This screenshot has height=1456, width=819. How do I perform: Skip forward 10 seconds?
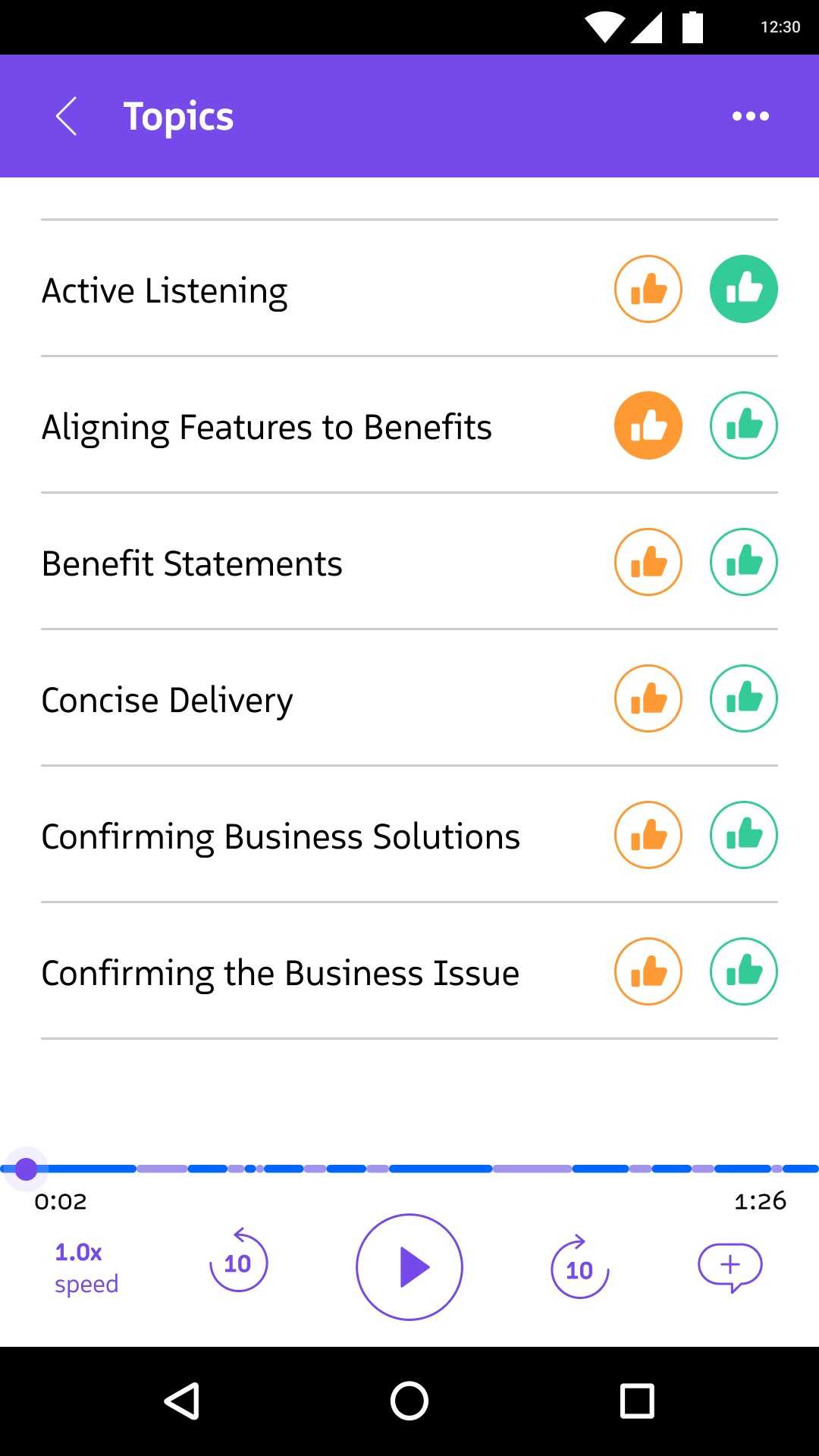[x=579, y=1268]
